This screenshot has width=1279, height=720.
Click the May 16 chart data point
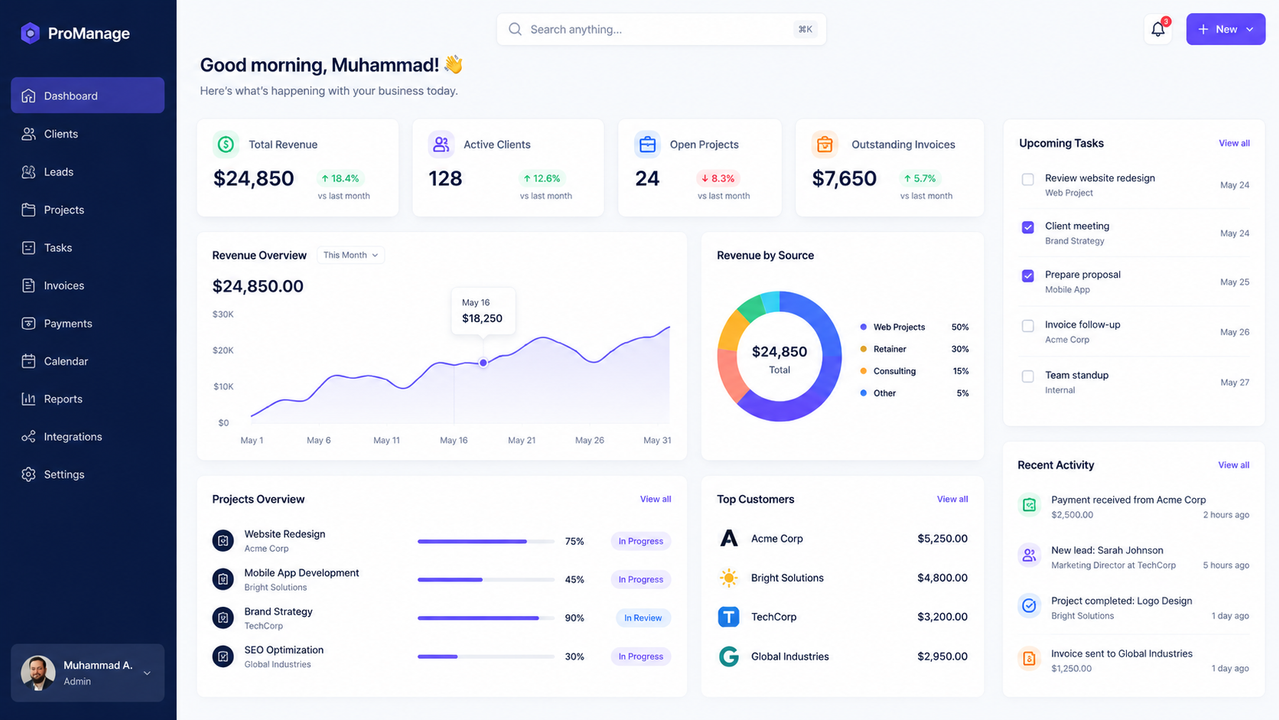[x=483, y=362]
